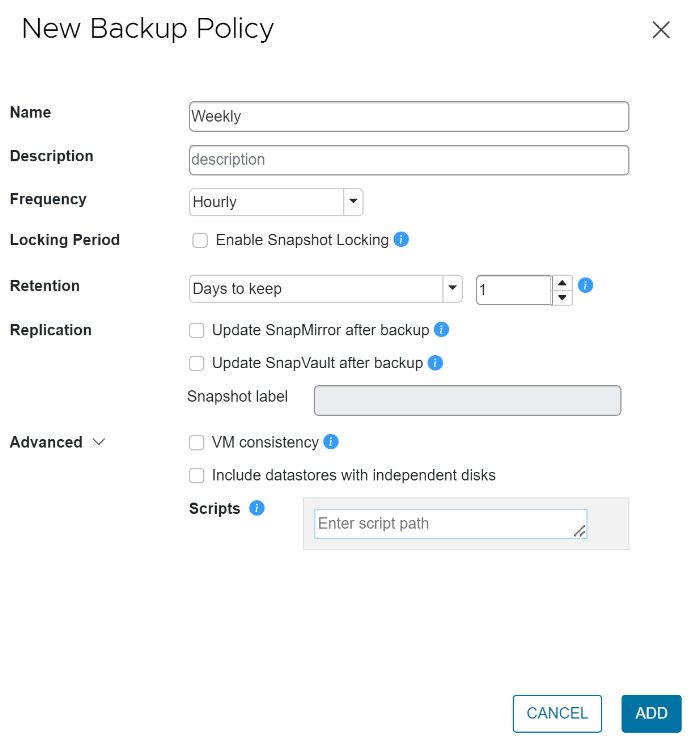Viewport: 691px width, 740px height.
Task: Click the Description input field
Action: coord(408,160)
